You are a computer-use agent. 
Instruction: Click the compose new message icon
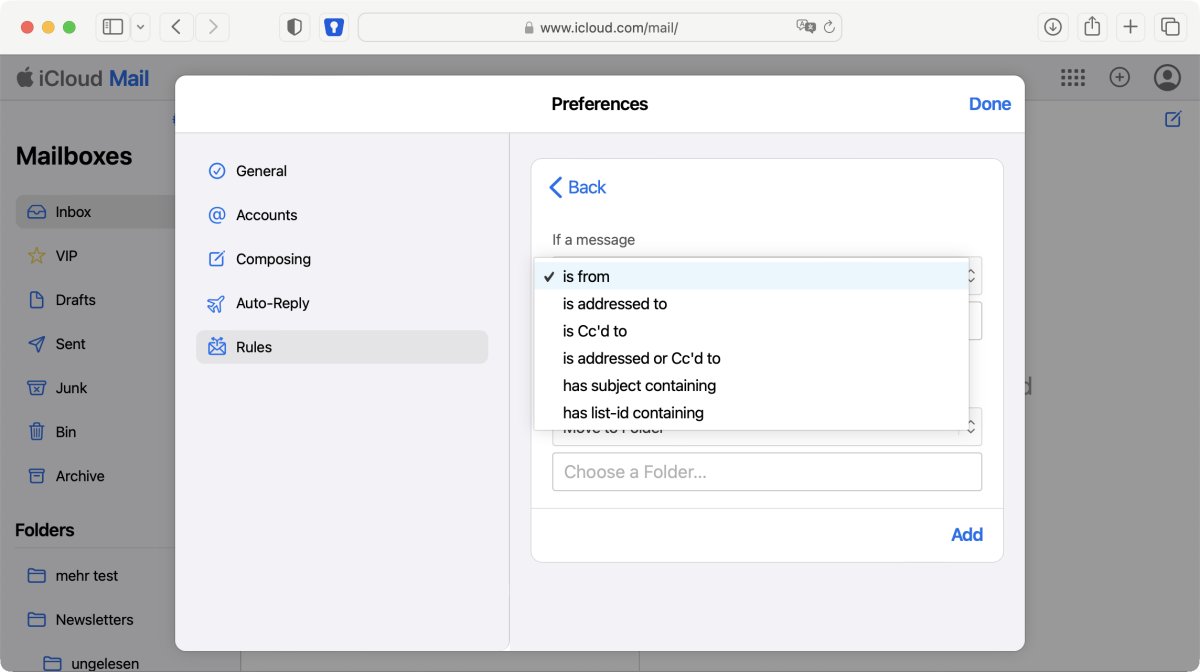[x=1173, y=119]
